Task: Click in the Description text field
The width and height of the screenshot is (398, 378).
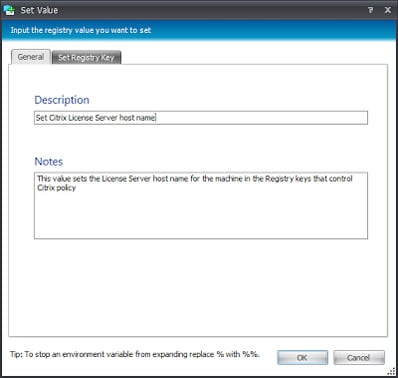Action: tap(201, 118)
